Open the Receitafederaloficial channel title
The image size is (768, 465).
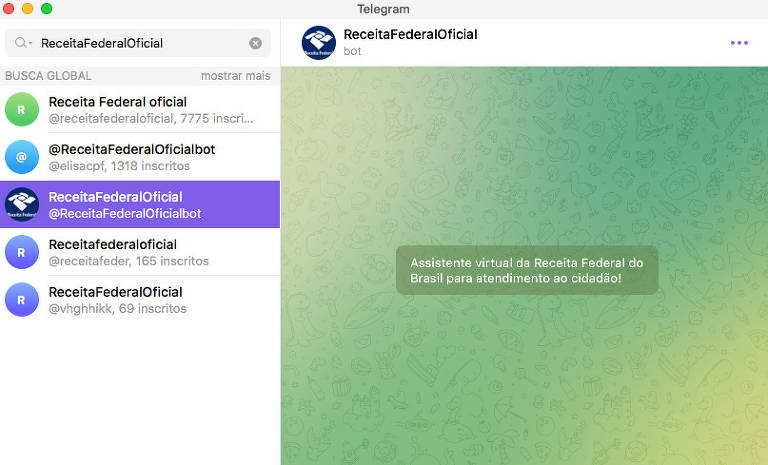113,245
